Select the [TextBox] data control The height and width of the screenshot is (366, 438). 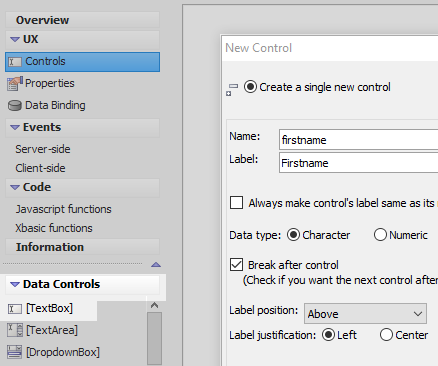49,308
